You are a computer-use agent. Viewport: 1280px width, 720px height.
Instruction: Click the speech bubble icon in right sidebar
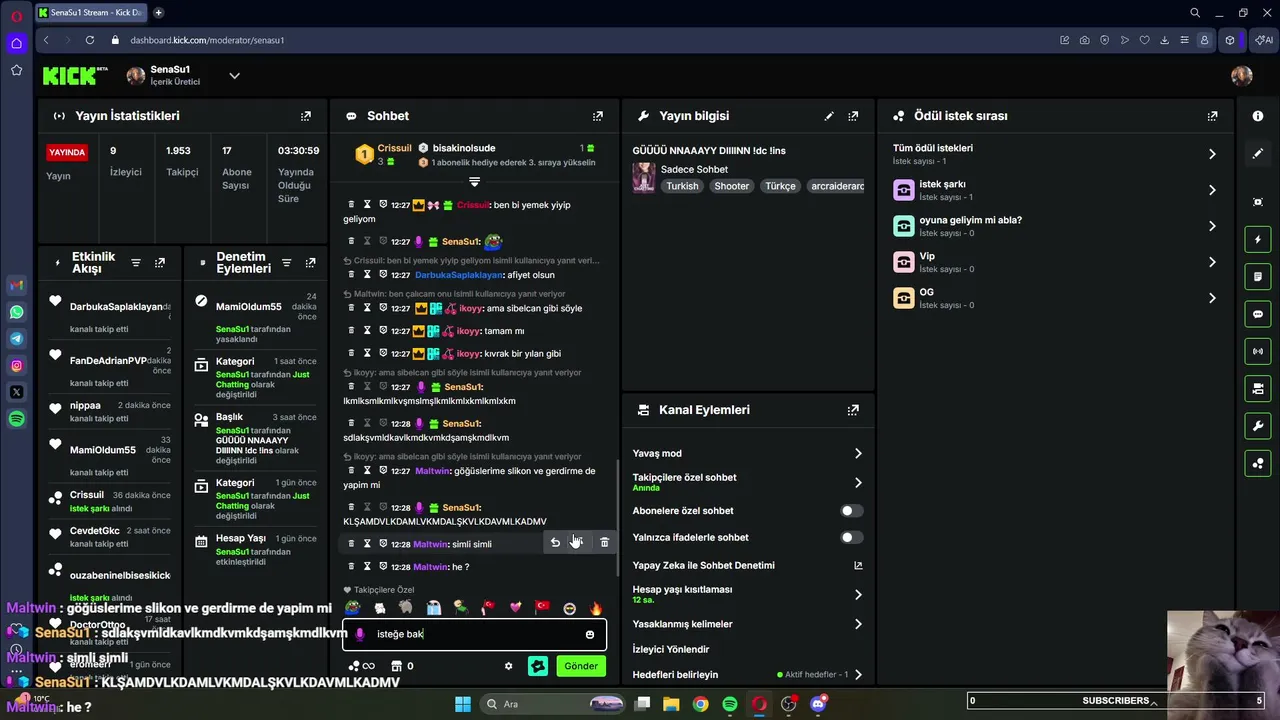pos(1258,314)
